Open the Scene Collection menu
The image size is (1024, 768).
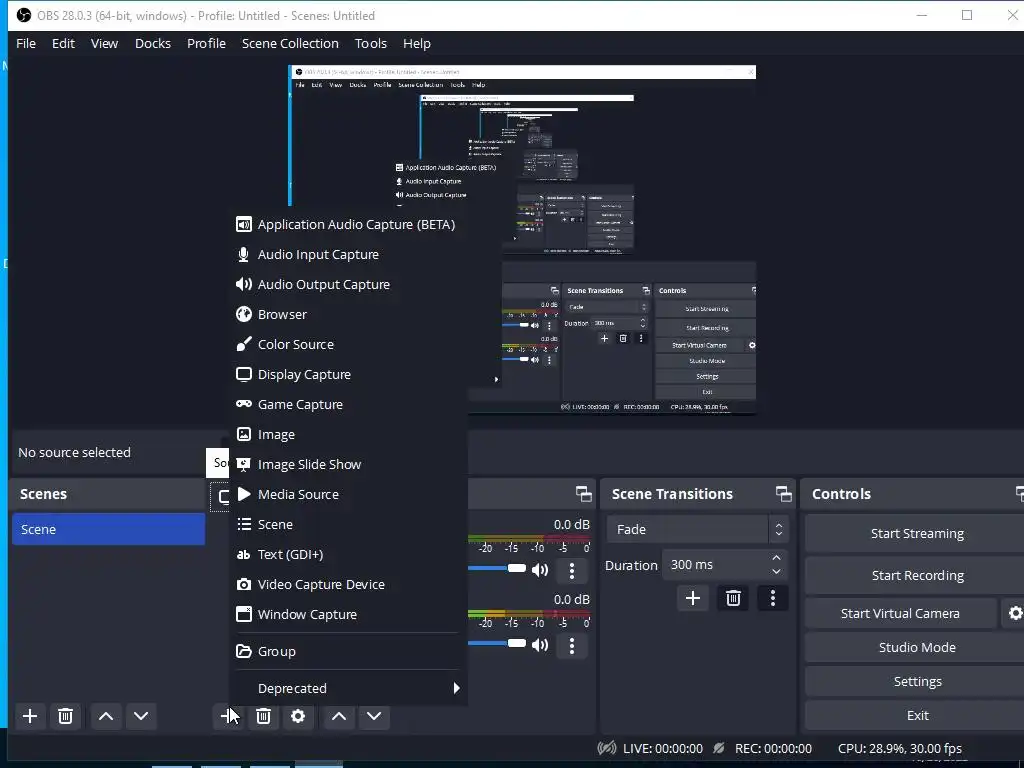[x=290, y=44]
